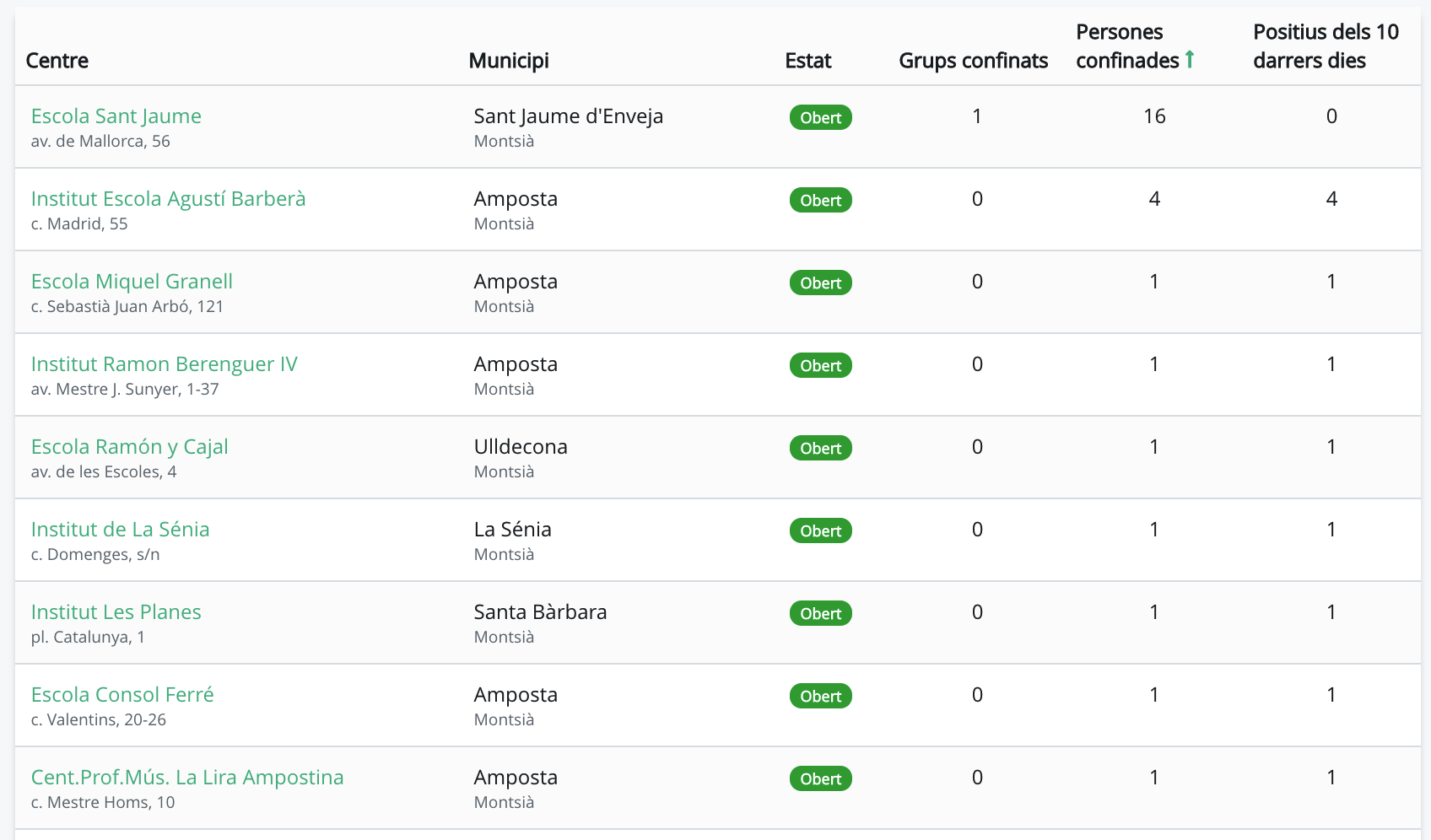Click Obert badge for Escola Ramón y Cajal

click(x=821, y=448)
